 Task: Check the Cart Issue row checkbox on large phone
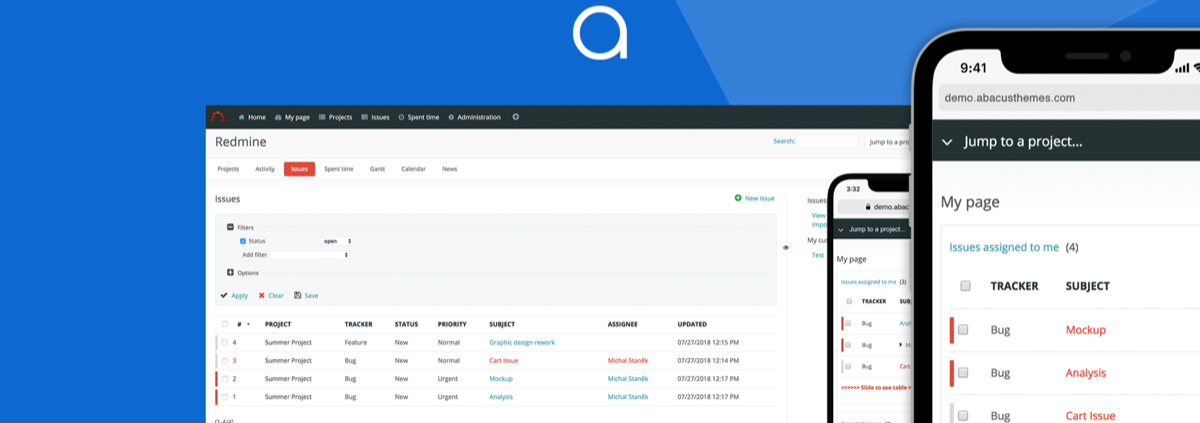click(963, 415)
